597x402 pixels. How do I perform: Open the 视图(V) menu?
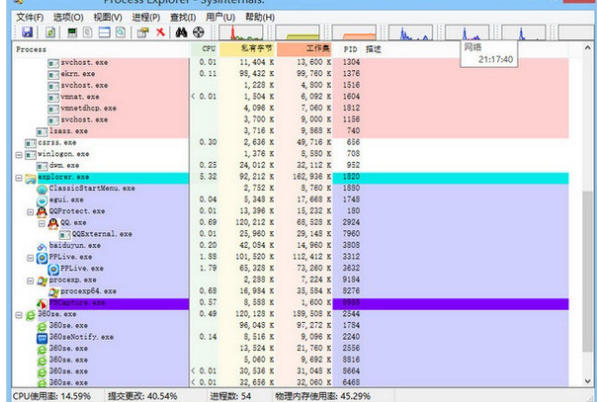pos(108,17)
